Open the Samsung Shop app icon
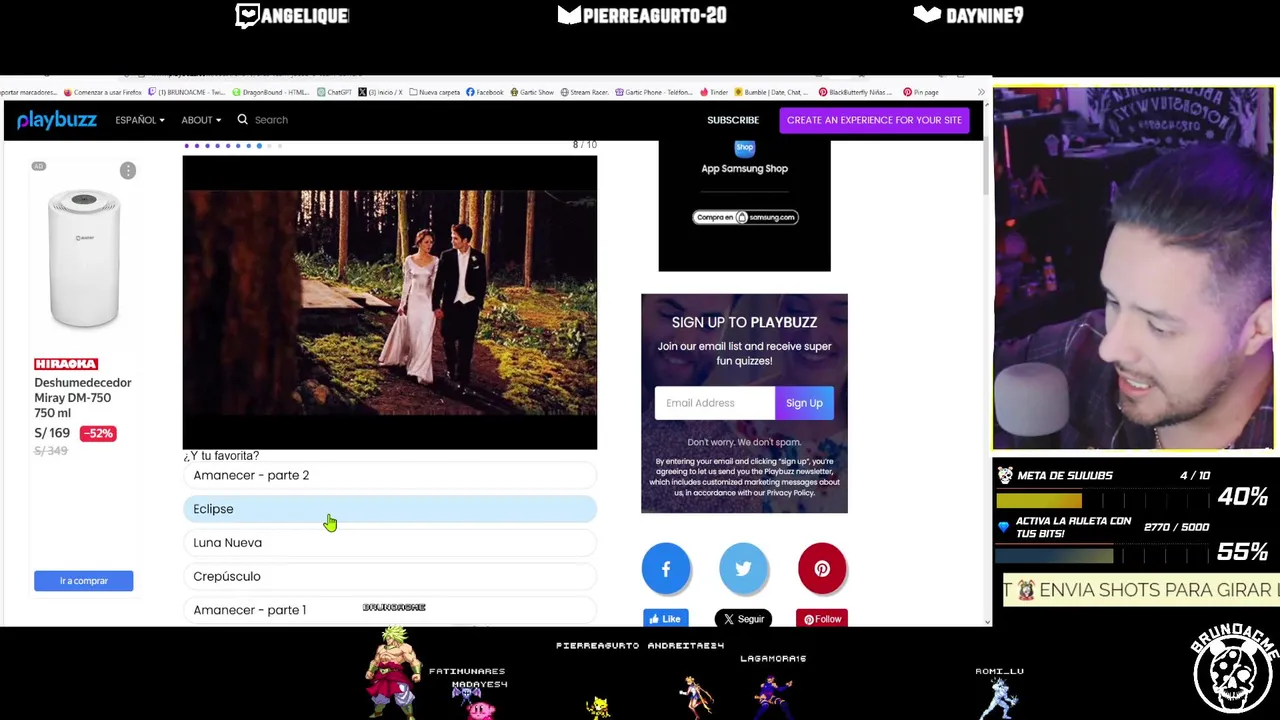This screenshot has height=720, width=1280. 744,148
